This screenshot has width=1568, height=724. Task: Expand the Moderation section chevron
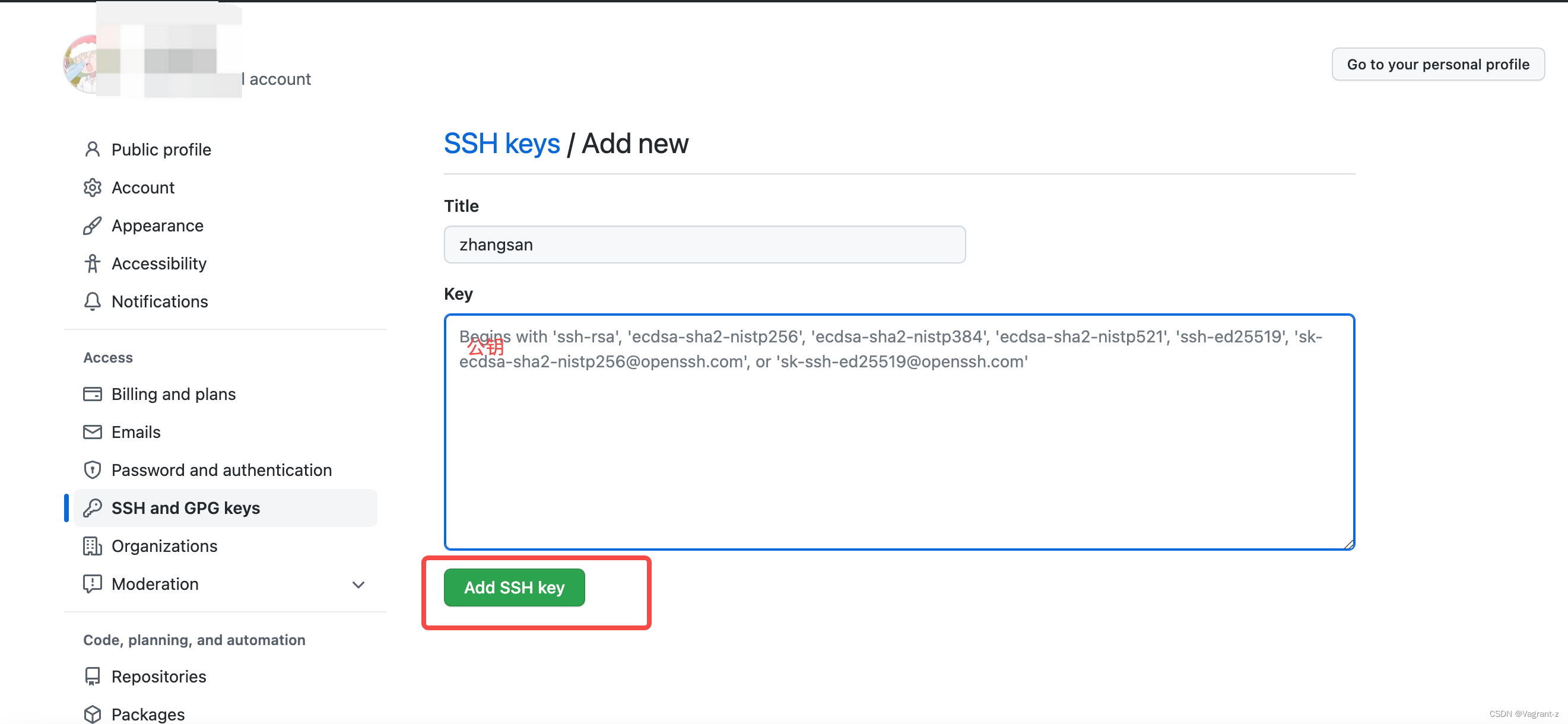coord(358,585)
